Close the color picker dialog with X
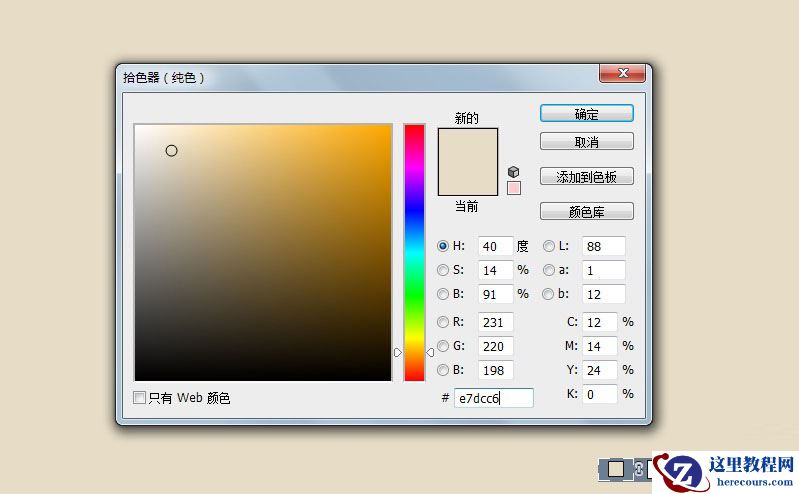The image size is (799, 494). coord(622,73)
